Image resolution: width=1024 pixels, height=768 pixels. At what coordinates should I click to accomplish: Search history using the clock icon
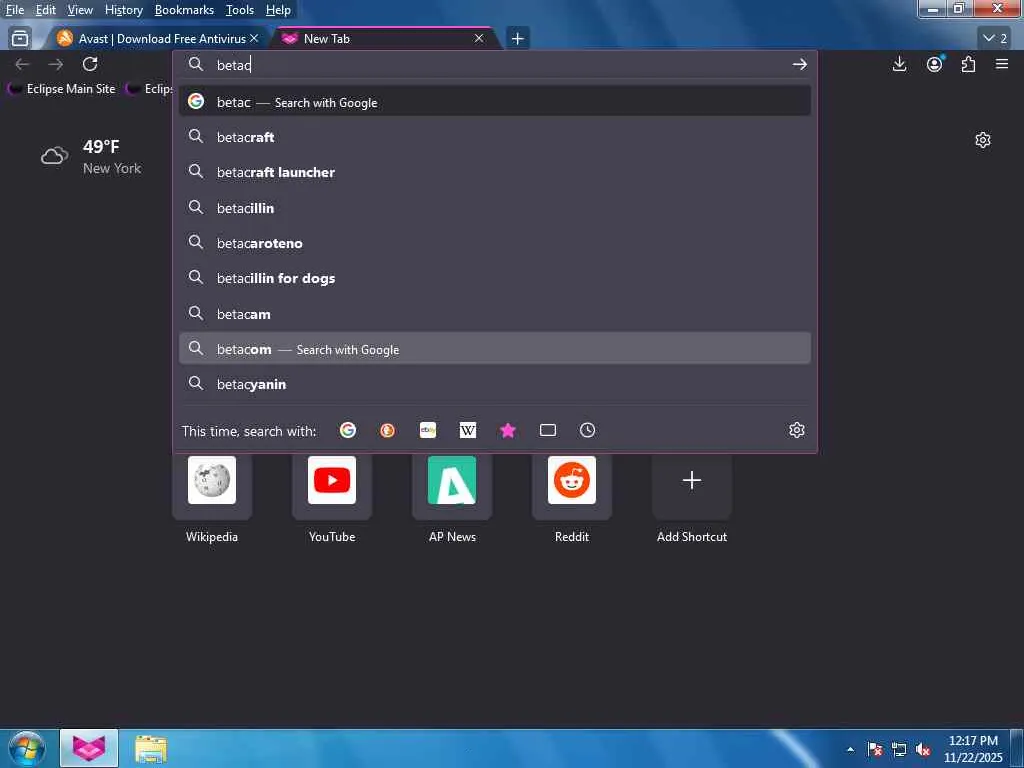[587, 430]
